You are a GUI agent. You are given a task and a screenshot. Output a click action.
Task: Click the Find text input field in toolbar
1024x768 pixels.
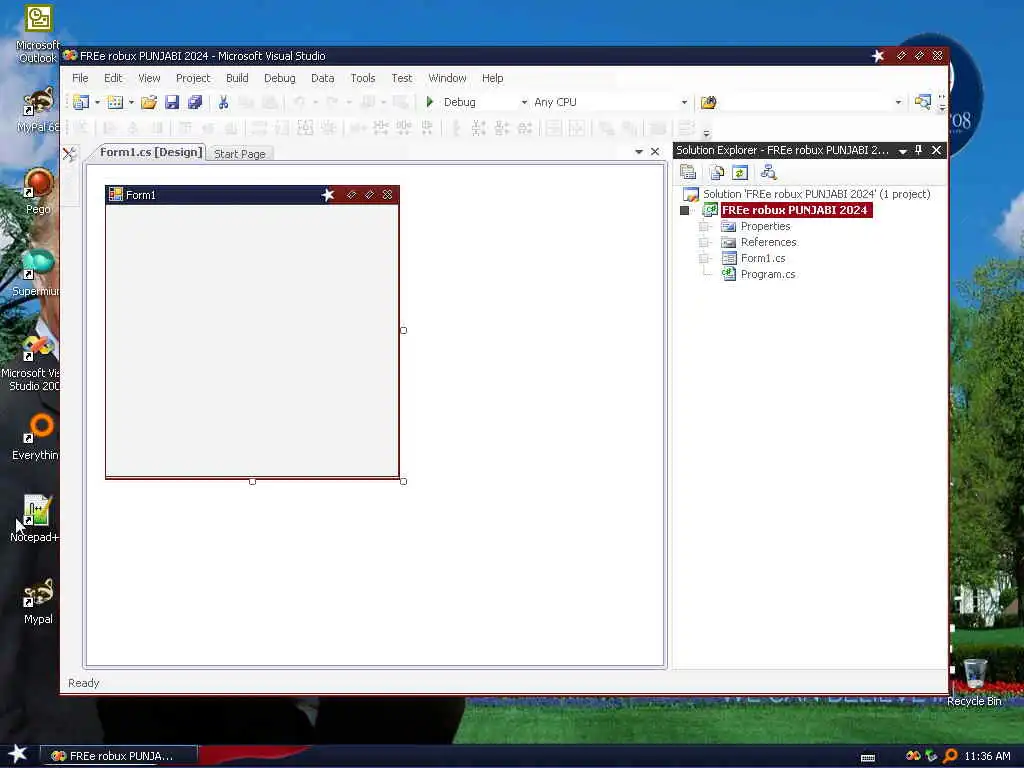(805, 102)
